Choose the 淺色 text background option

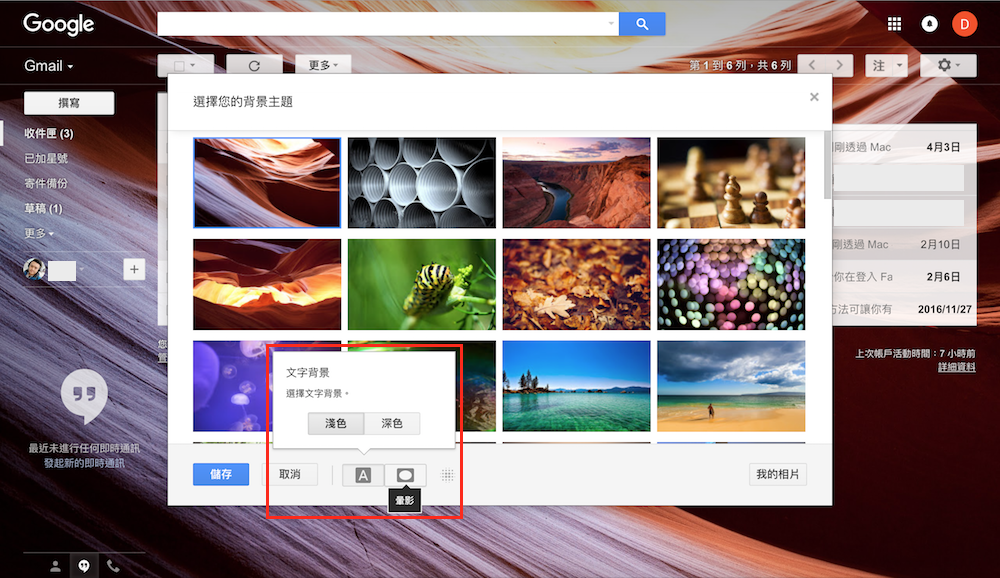point(335,424)
